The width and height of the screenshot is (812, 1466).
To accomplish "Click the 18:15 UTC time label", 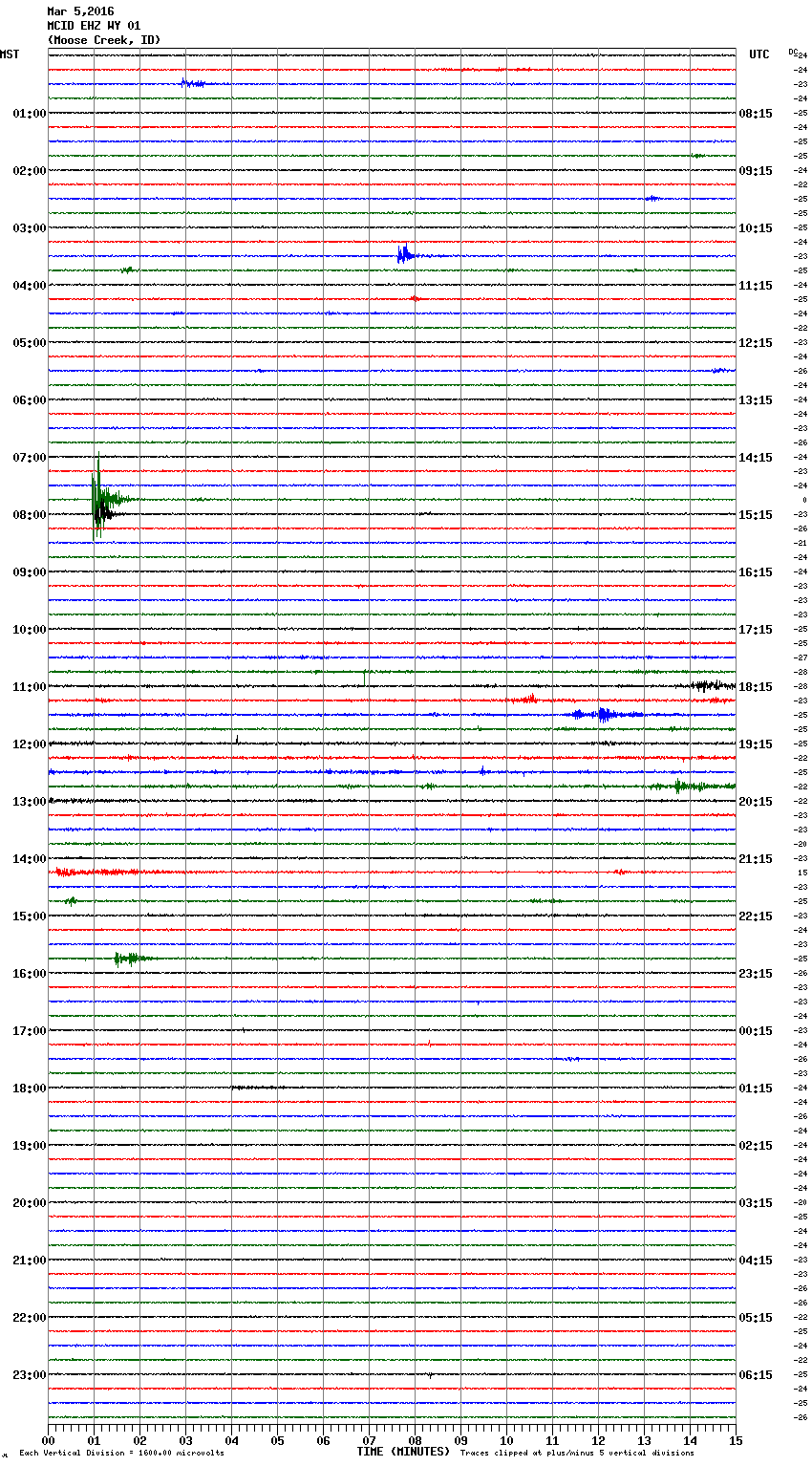I will [756, 687].
